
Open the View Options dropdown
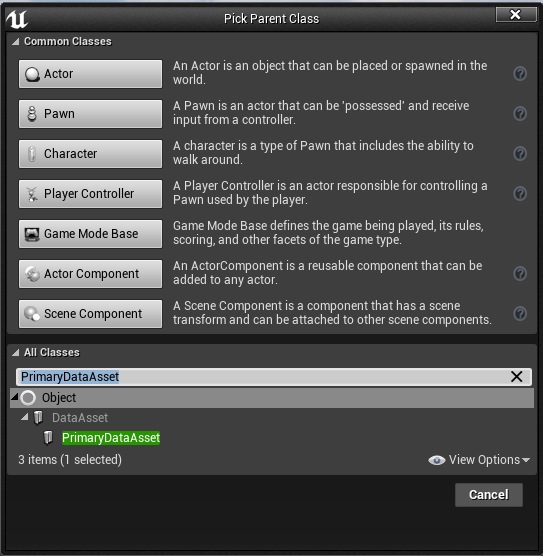[x=479, y=460]
